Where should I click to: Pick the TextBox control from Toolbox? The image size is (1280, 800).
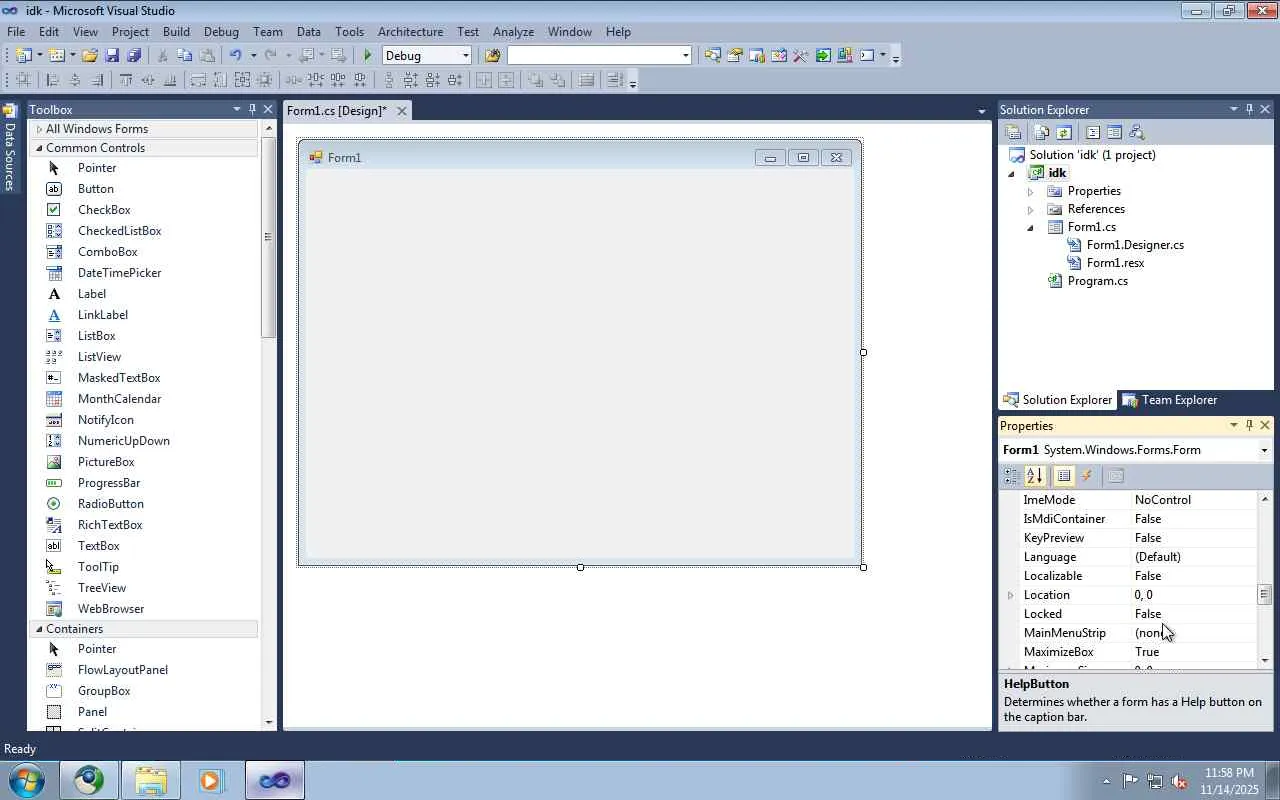coord(98,546)
